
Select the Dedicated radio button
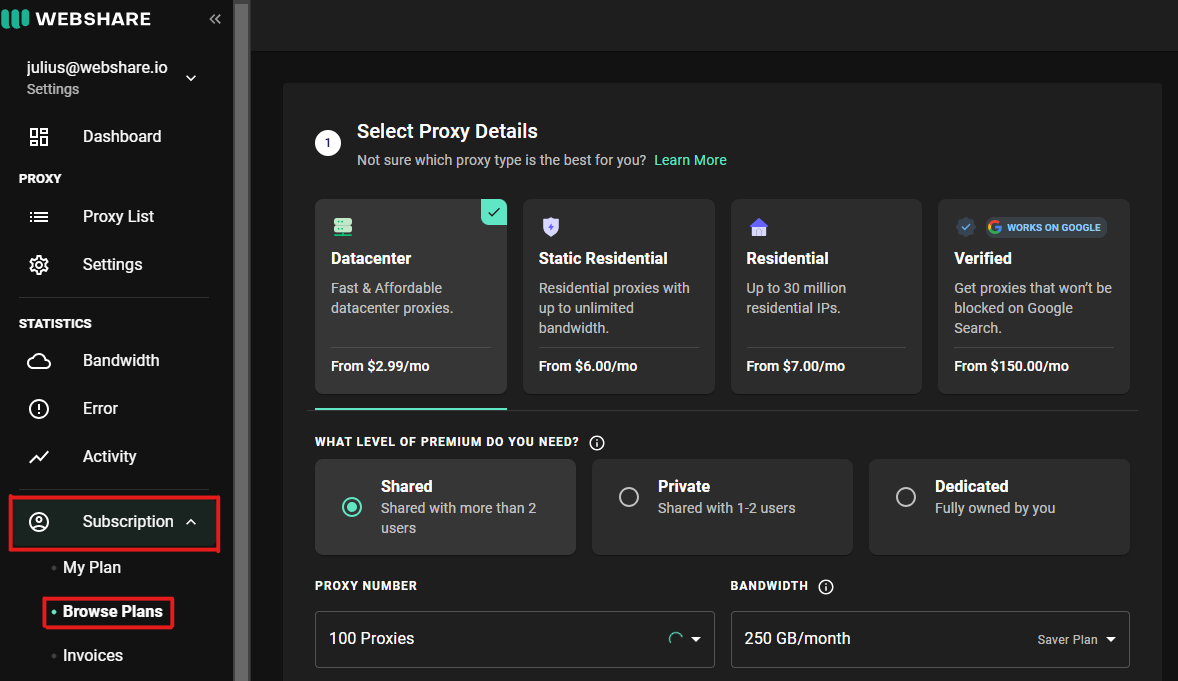pyautogui.click(x=906, y=497)
